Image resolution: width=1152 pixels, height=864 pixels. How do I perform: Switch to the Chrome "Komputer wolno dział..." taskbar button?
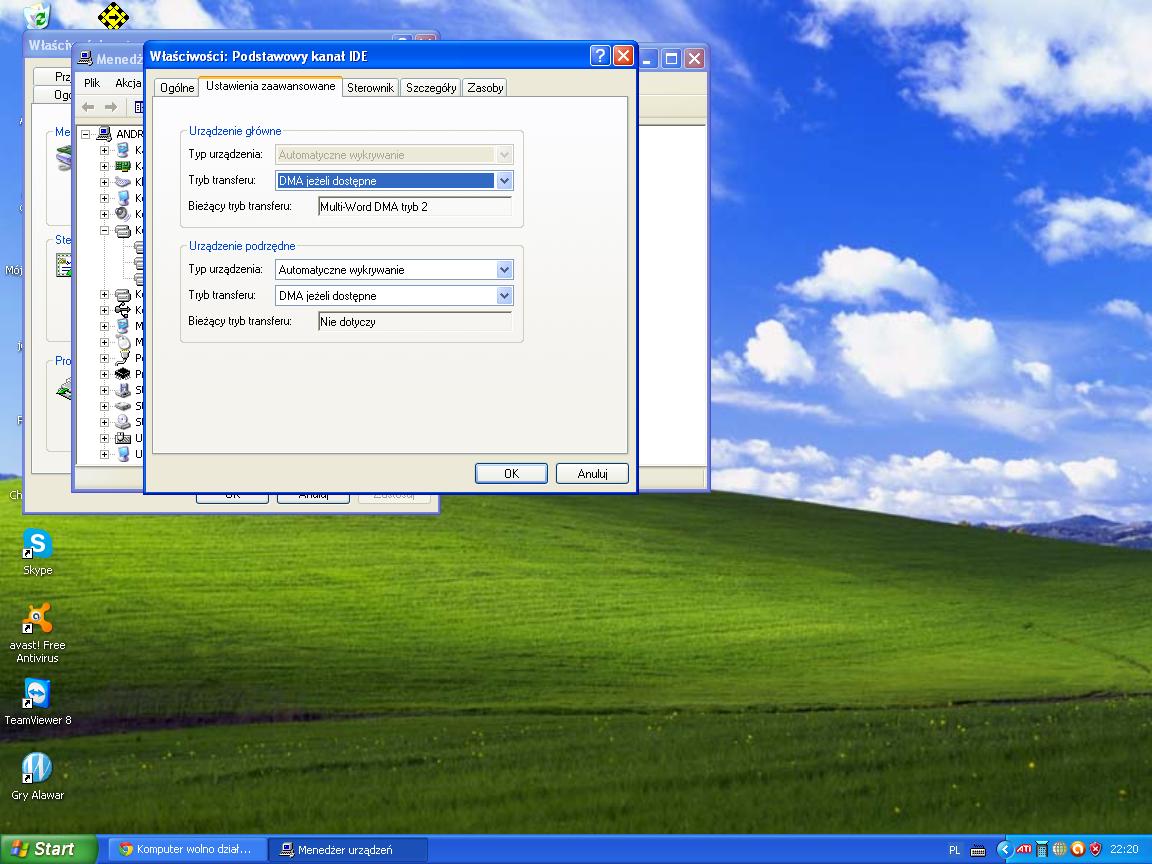pos(187,849)
